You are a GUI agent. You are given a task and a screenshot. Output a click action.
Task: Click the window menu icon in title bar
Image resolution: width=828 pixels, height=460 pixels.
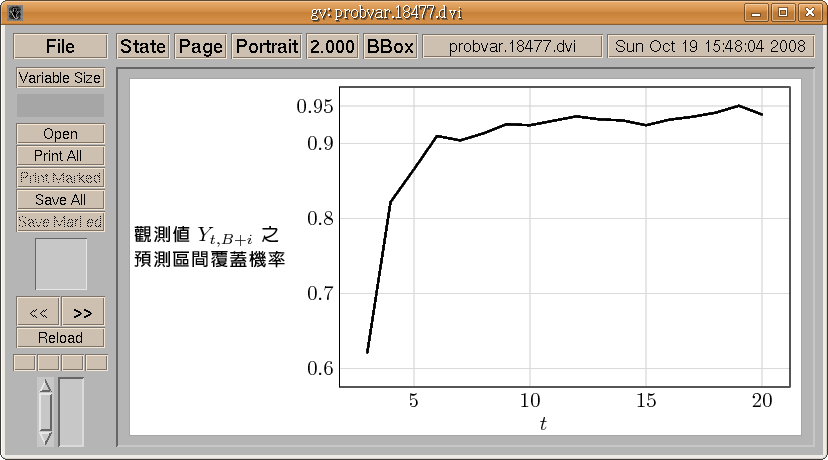pos(14,13)
